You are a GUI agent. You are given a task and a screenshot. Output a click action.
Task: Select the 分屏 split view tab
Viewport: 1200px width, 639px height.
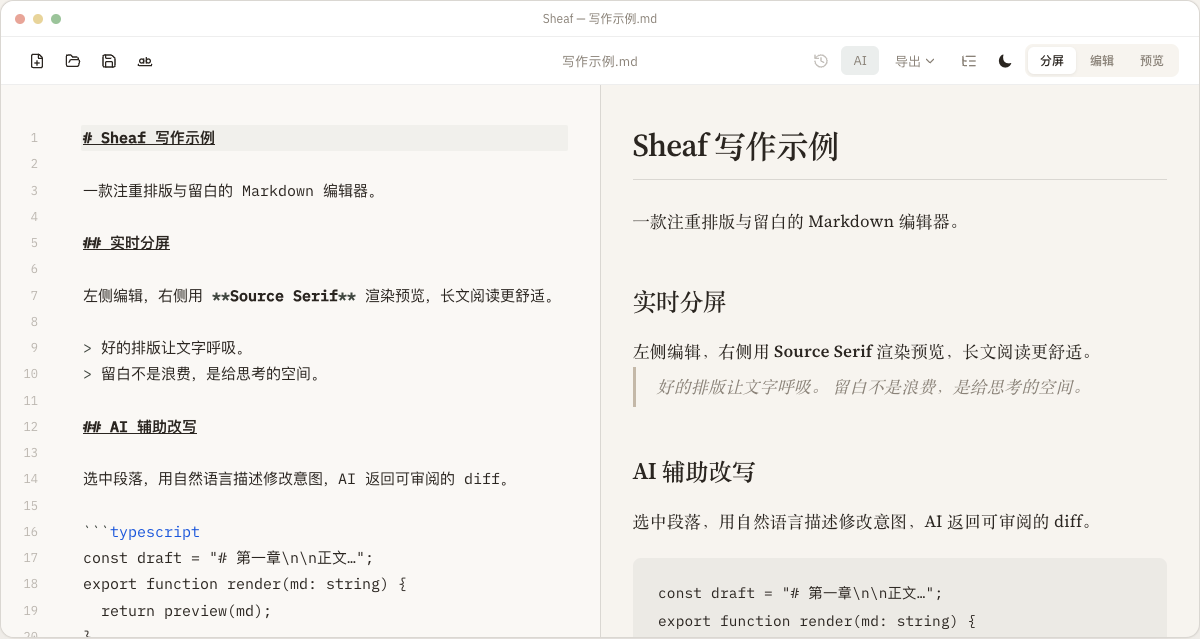[x=1052, y=61]
